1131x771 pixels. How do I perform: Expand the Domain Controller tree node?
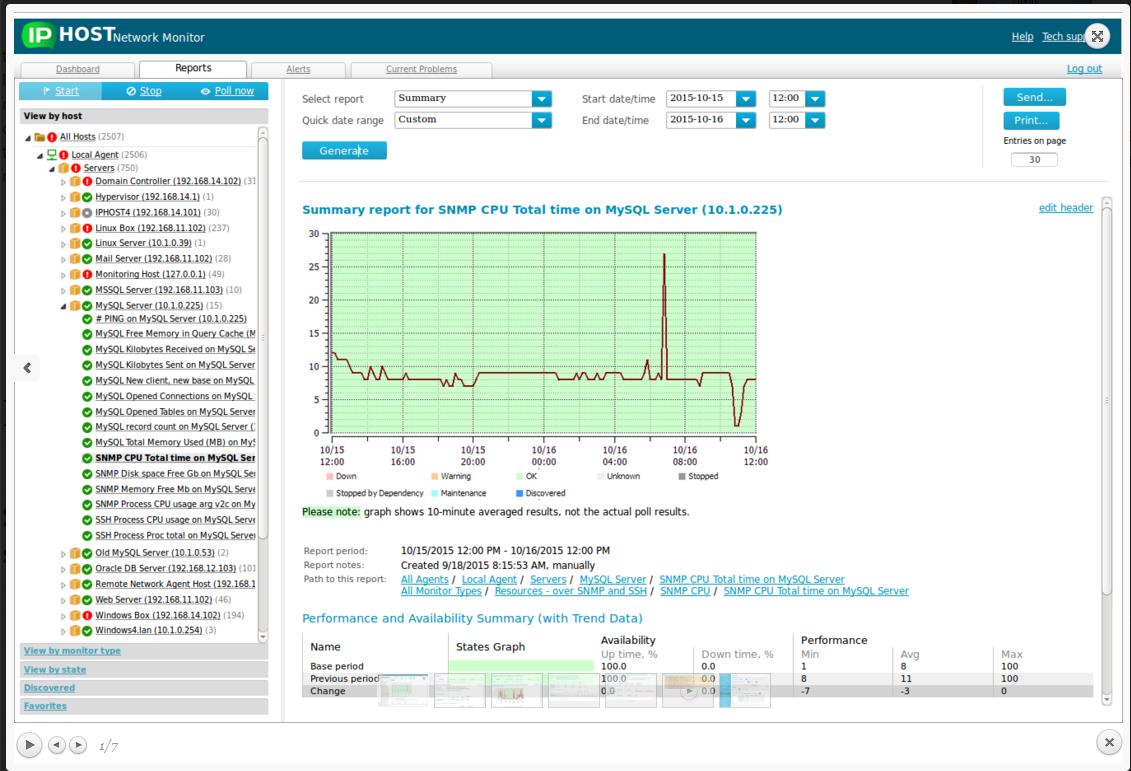pyautogui.click(x=63, y=182)
